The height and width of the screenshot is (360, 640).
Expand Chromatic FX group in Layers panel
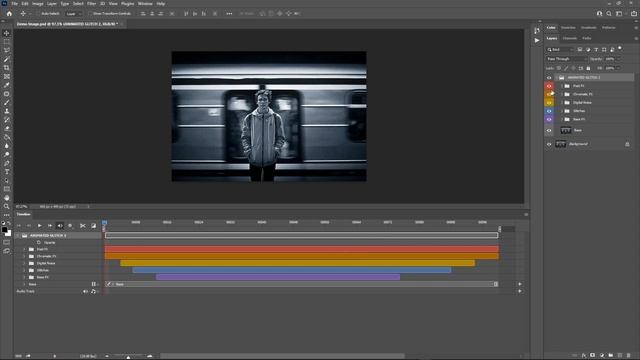562,94
